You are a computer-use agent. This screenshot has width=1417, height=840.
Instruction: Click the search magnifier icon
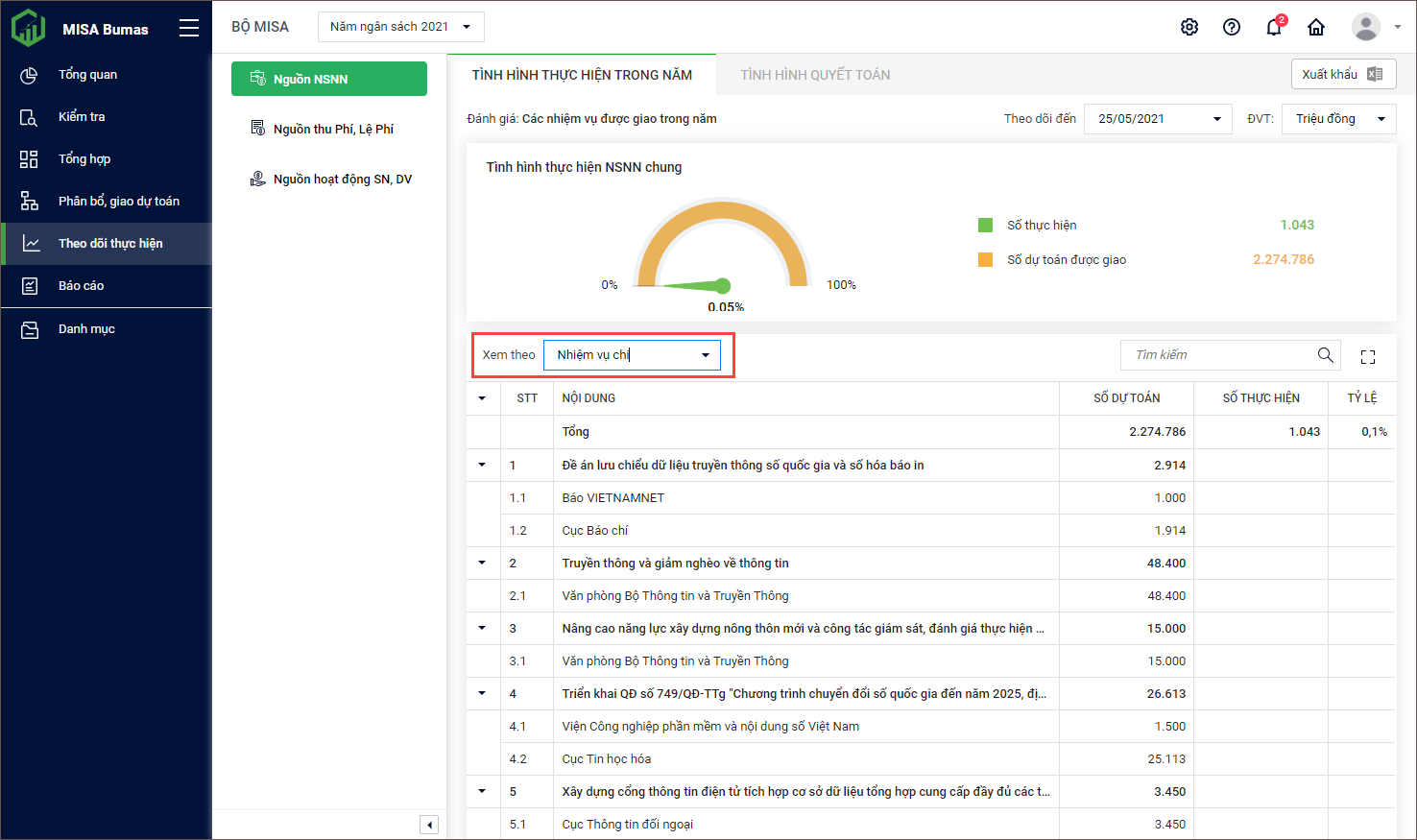coord(1326,355)
